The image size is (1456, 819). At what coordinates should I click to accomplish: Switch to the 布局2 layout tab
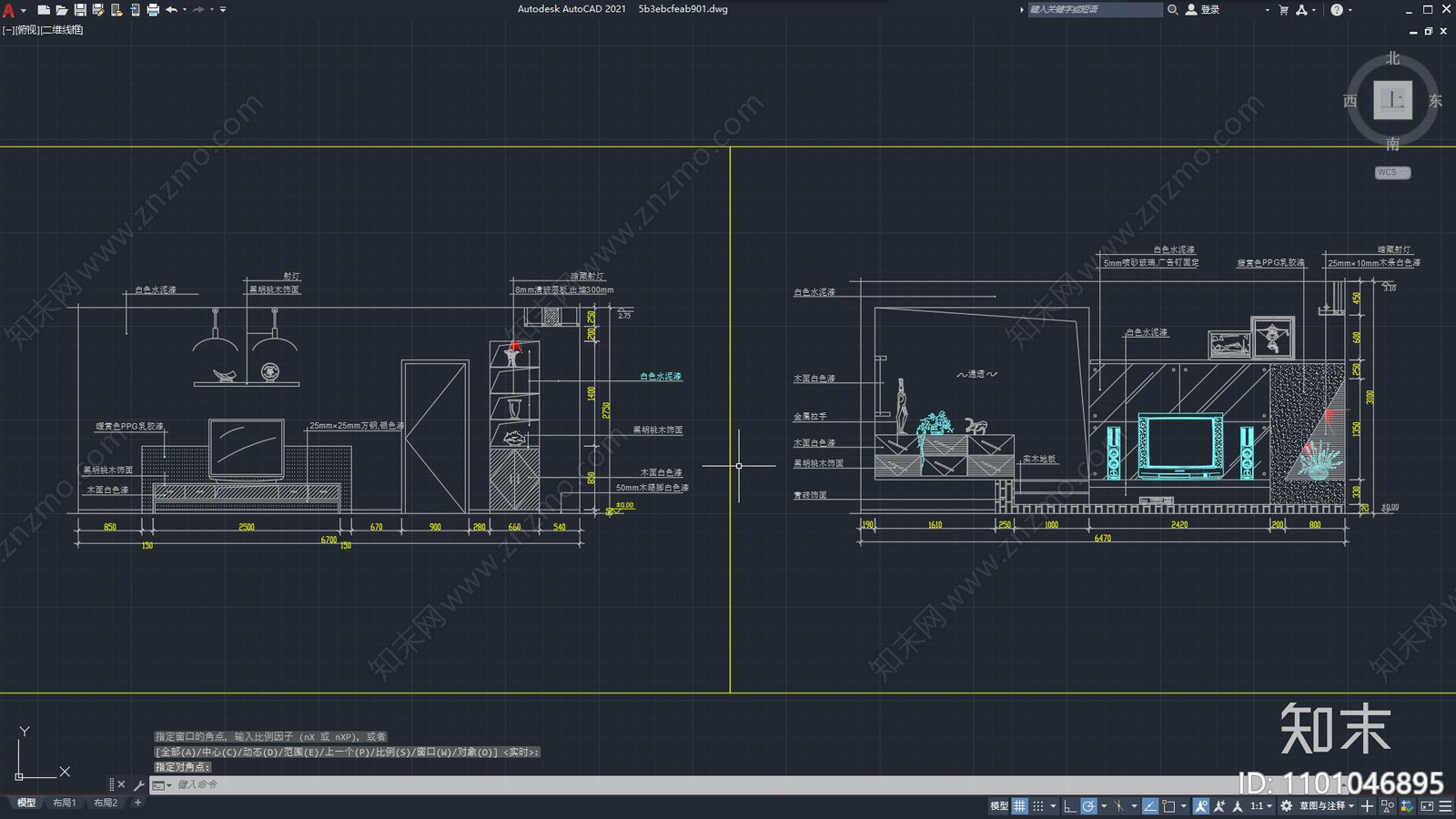pos(106,803)
